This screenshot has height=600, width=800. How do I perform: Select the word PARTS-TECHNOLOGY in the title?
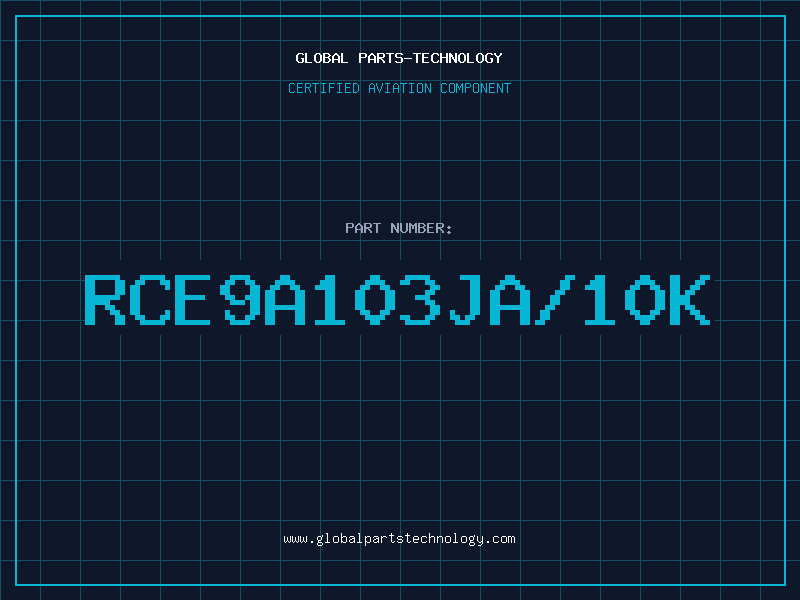click(x=430, y=58)
